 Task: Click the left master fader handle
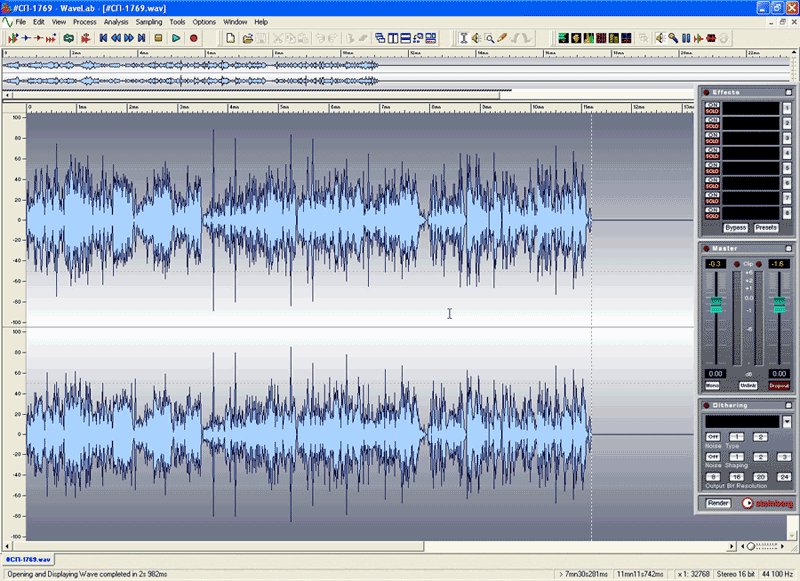[715, 307]
